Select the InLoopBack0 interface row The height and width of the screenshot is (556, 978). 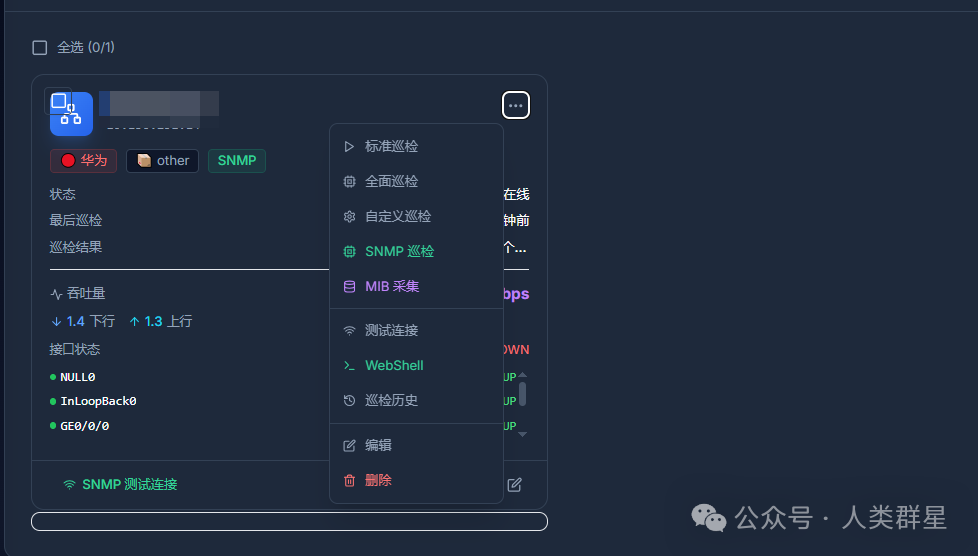click(x=283, y=401)
